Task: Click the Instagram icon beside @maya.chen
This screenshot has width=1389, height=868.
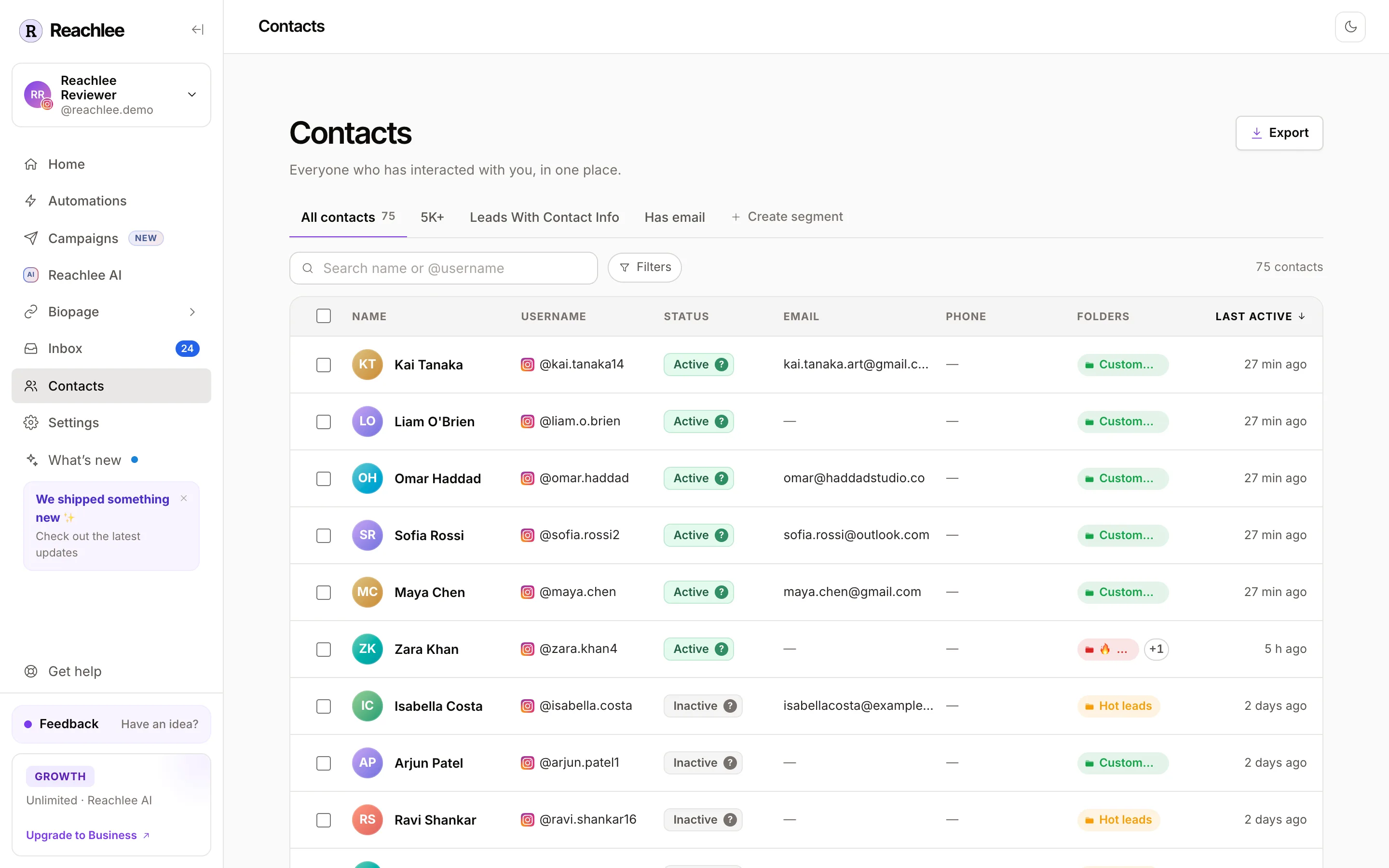Action: 527,592
